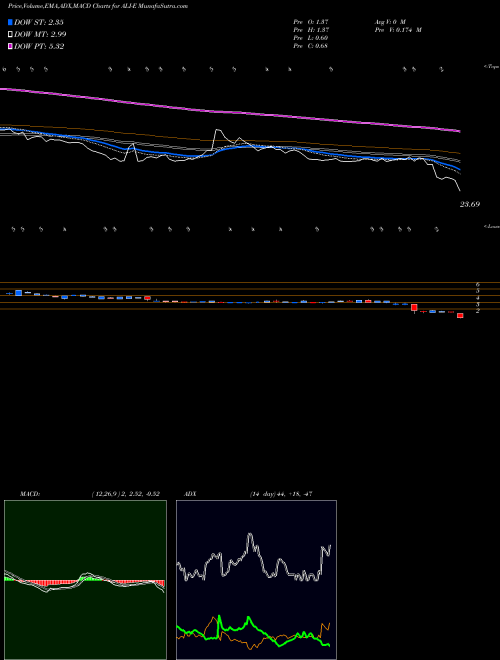Viewport: 500px width, 660px height.
Task: Click the magenta DOW PT legend swatch
Action: point(10,46)
